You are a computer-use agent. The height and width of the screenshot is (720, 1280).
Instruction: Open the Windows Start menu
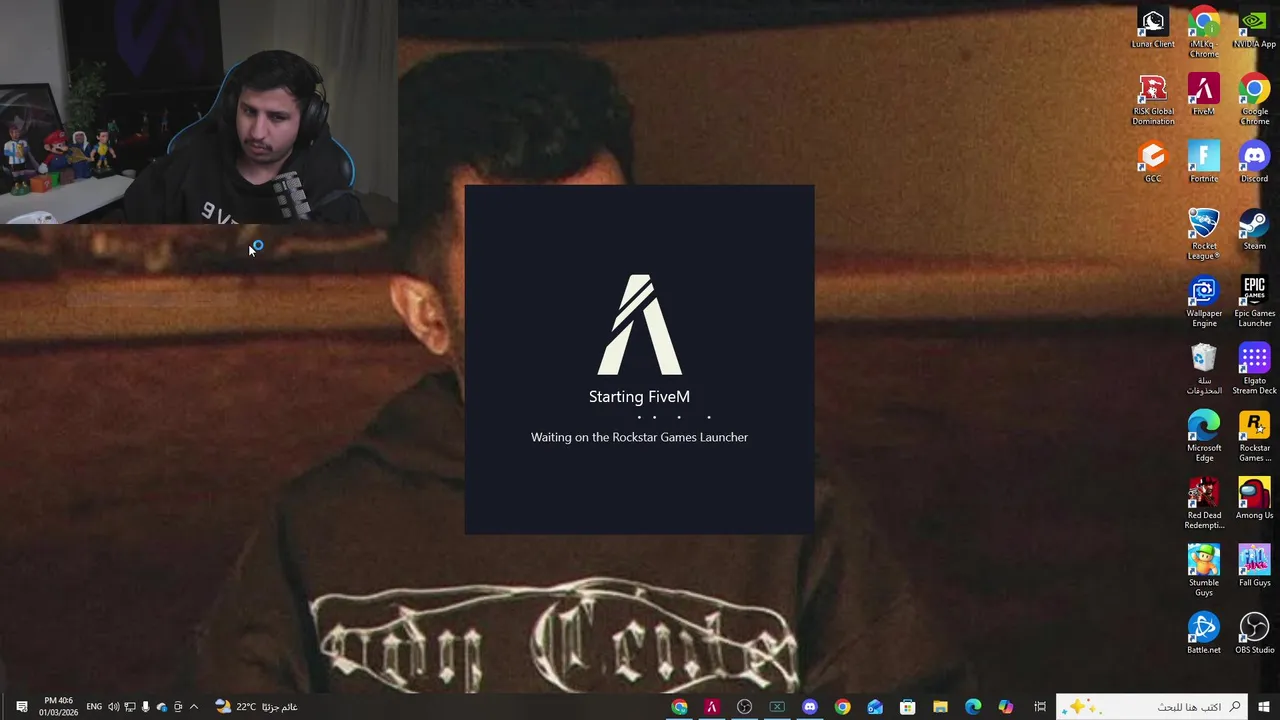click(x=1264, y=707)
